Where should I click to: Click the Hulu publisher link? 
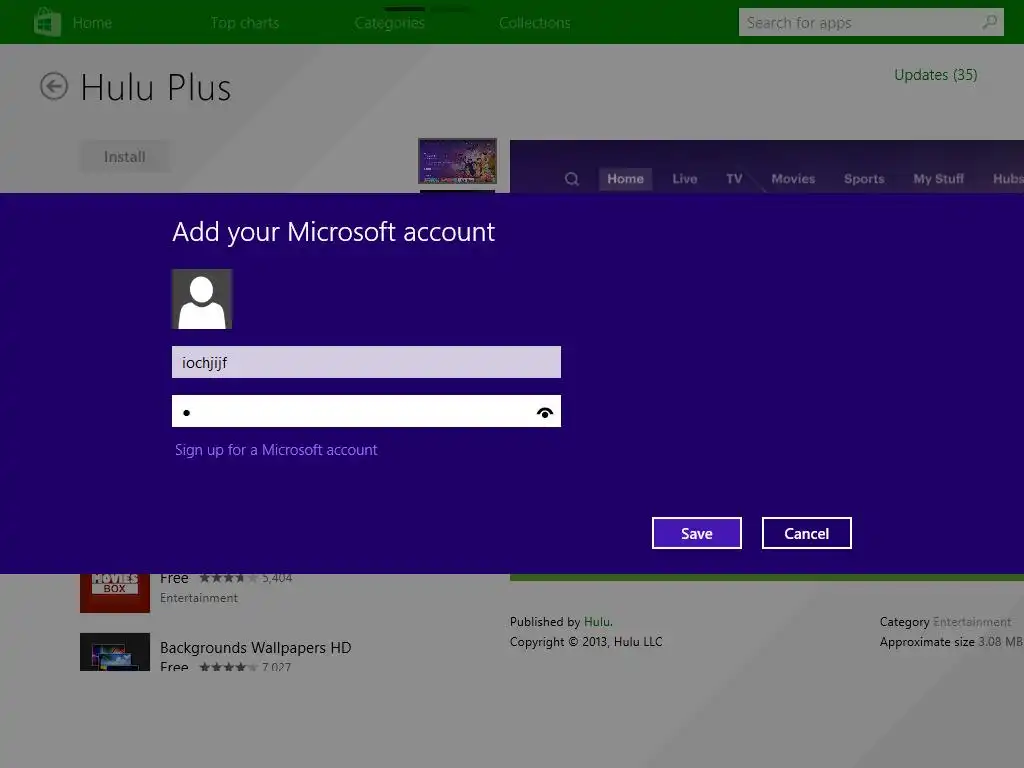pyautogui.click(x=597, y=622)
